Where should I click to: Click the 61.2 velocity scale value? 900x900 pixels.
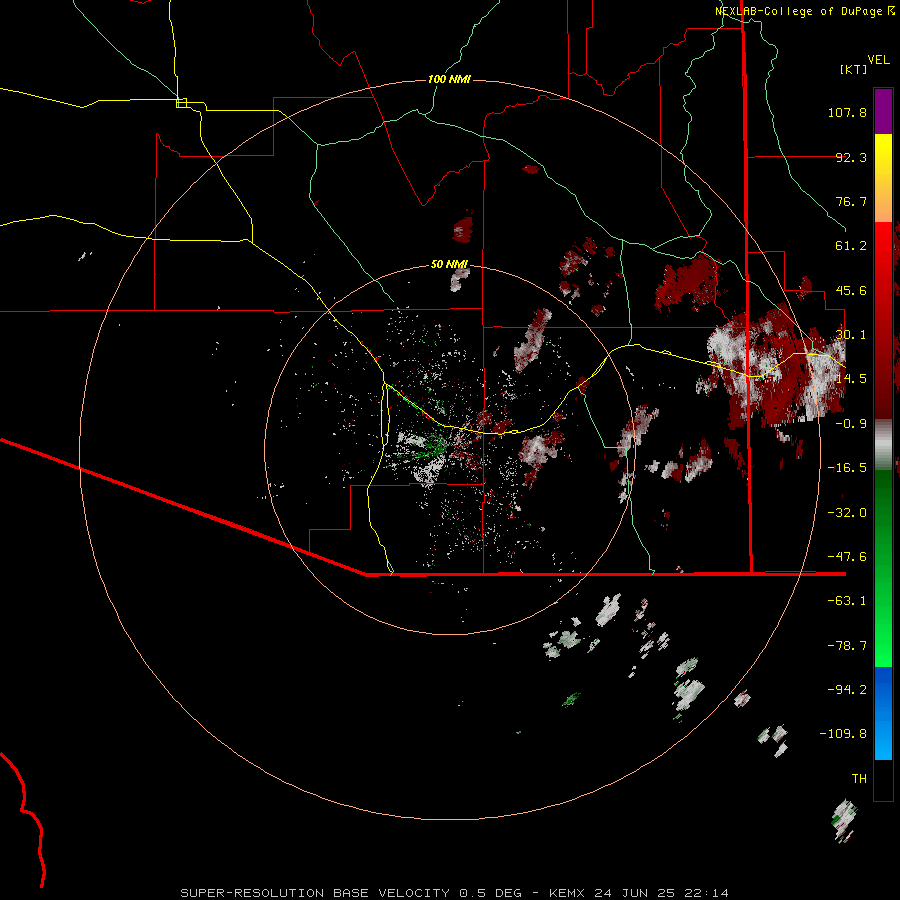tap(851, 246)
